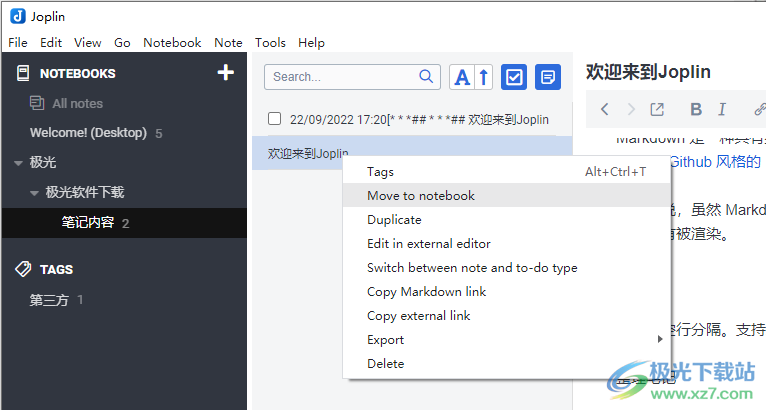Viewport: 766px width, 410px height.
Task: Choose Duplicate from context menu
Action: (507, 219)
